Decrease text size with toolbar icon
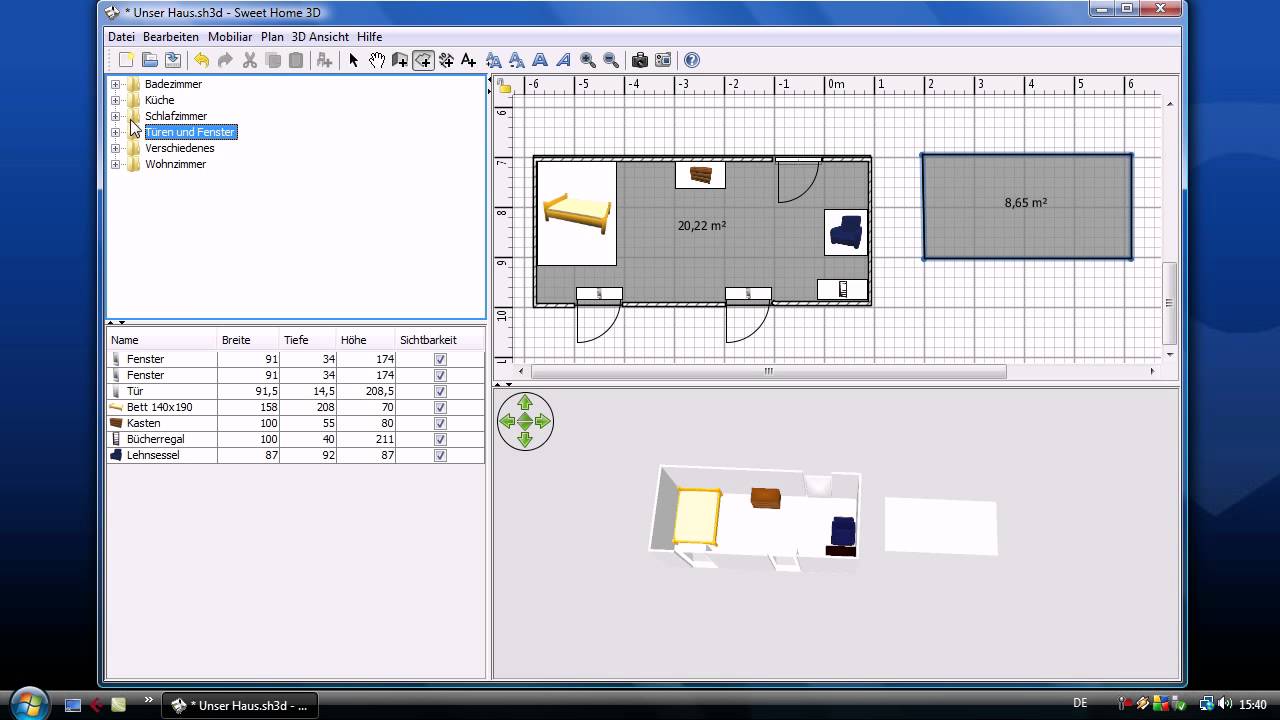This screenshot has width=1280, height=720. click(517, 60)
